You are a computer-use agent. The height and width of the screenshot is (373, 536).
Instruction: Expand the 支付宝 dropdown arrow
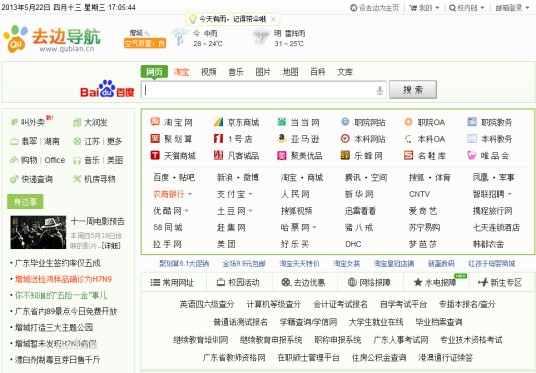(251, 194)
